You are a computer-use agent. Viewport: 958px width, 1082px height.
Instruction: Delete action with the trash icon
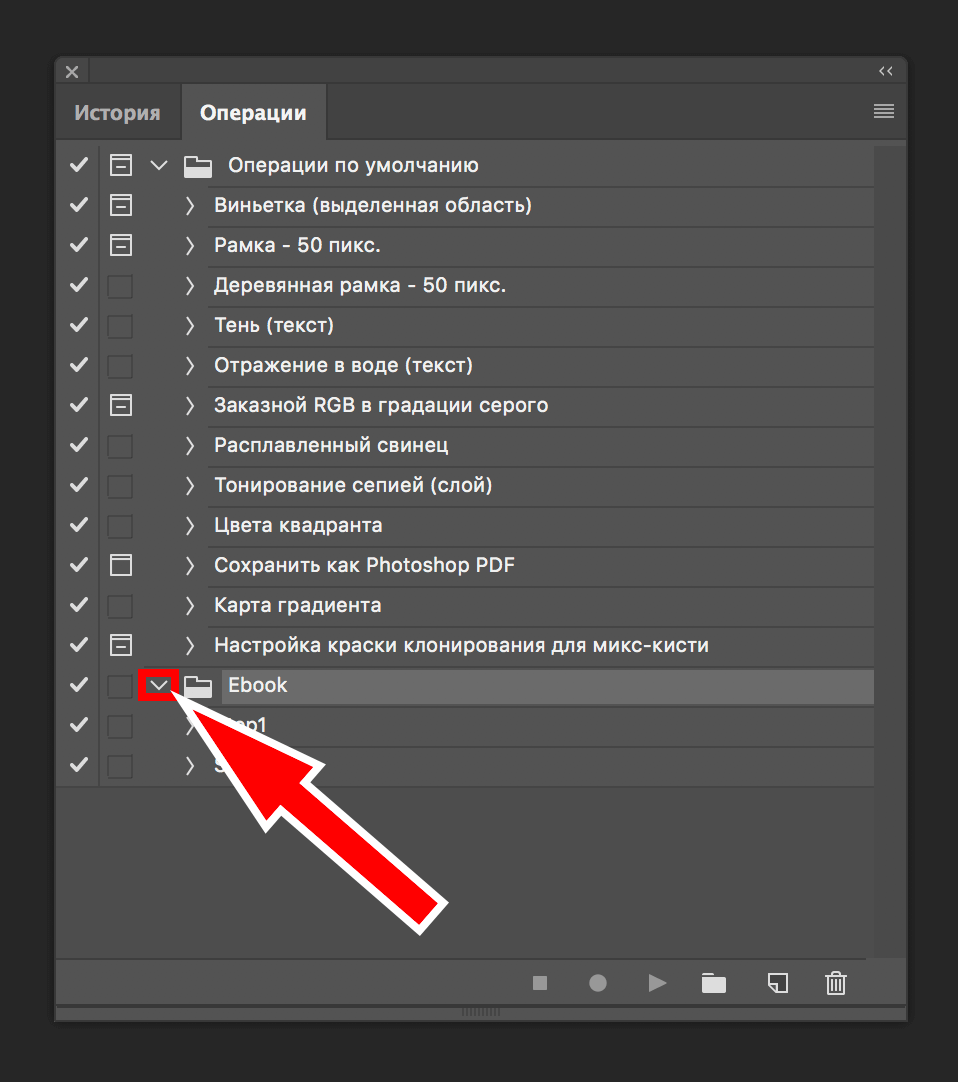coord(836,983)
